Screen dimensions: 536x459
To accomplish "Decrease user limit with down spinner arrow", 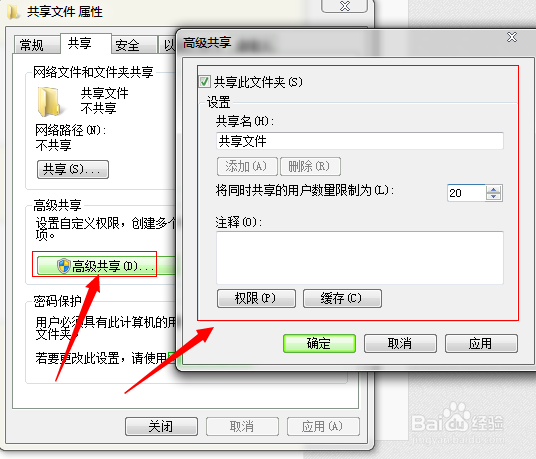I will [494, 197].
